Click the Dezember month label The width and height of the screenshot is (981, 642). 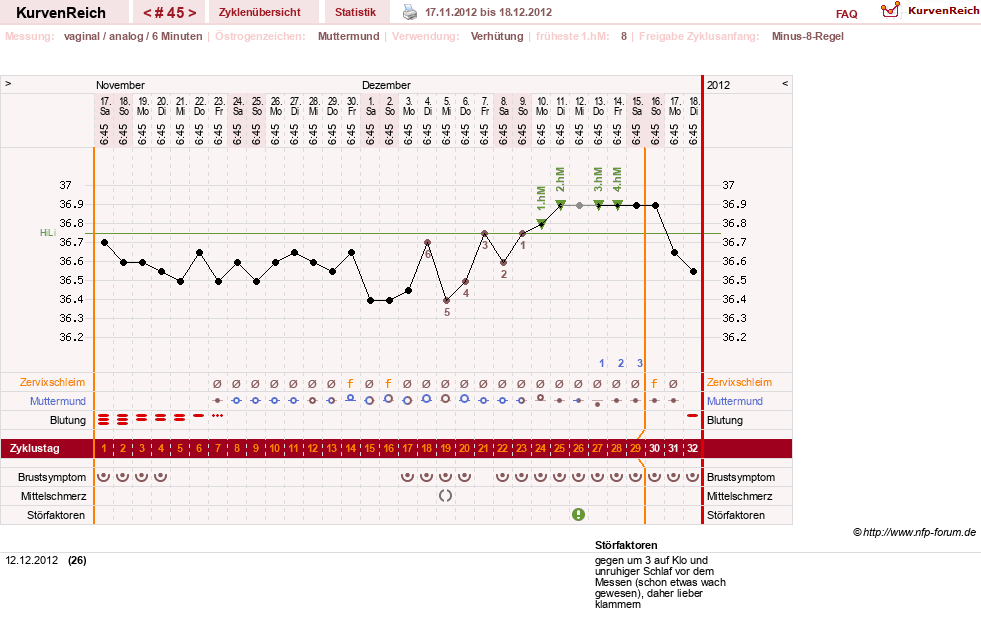(x=386, y=85)
